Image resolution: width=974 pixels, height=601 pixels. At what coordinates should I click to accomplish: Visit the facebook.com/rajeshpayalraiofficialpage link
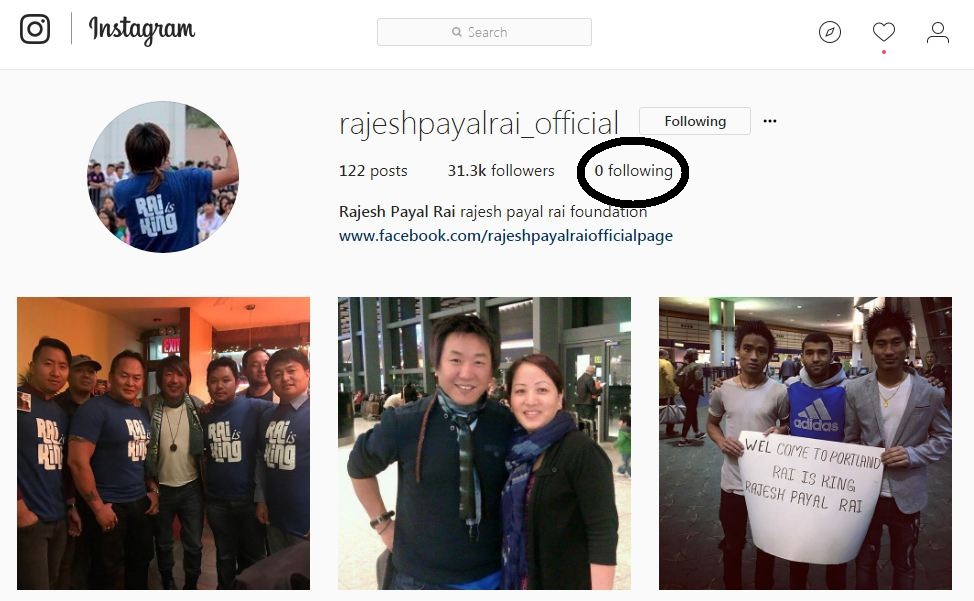[x=505, y=236]
